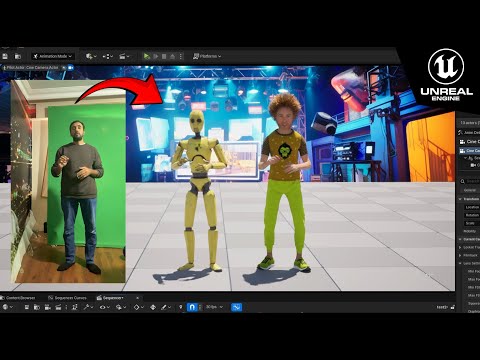Click the Location property dropdown
480x360 pixels.
tap(472, 207)
